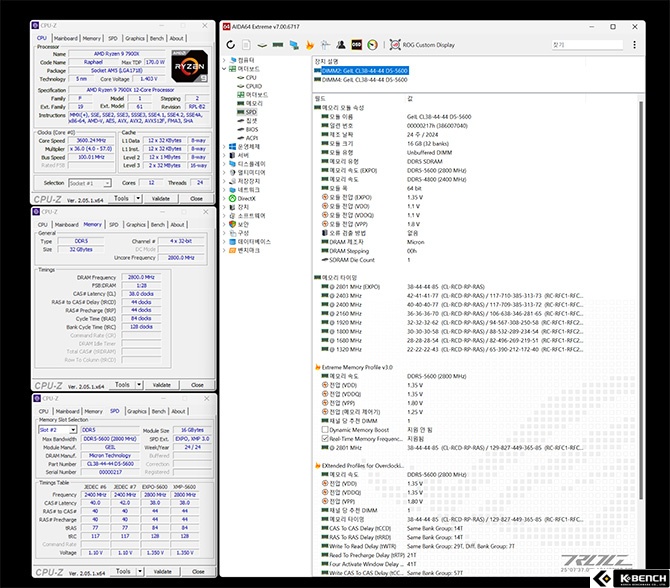Open About tab in top CPU-Z window
Image resolution: width=670 pixels, height=588 pixels.
(176, 38)
